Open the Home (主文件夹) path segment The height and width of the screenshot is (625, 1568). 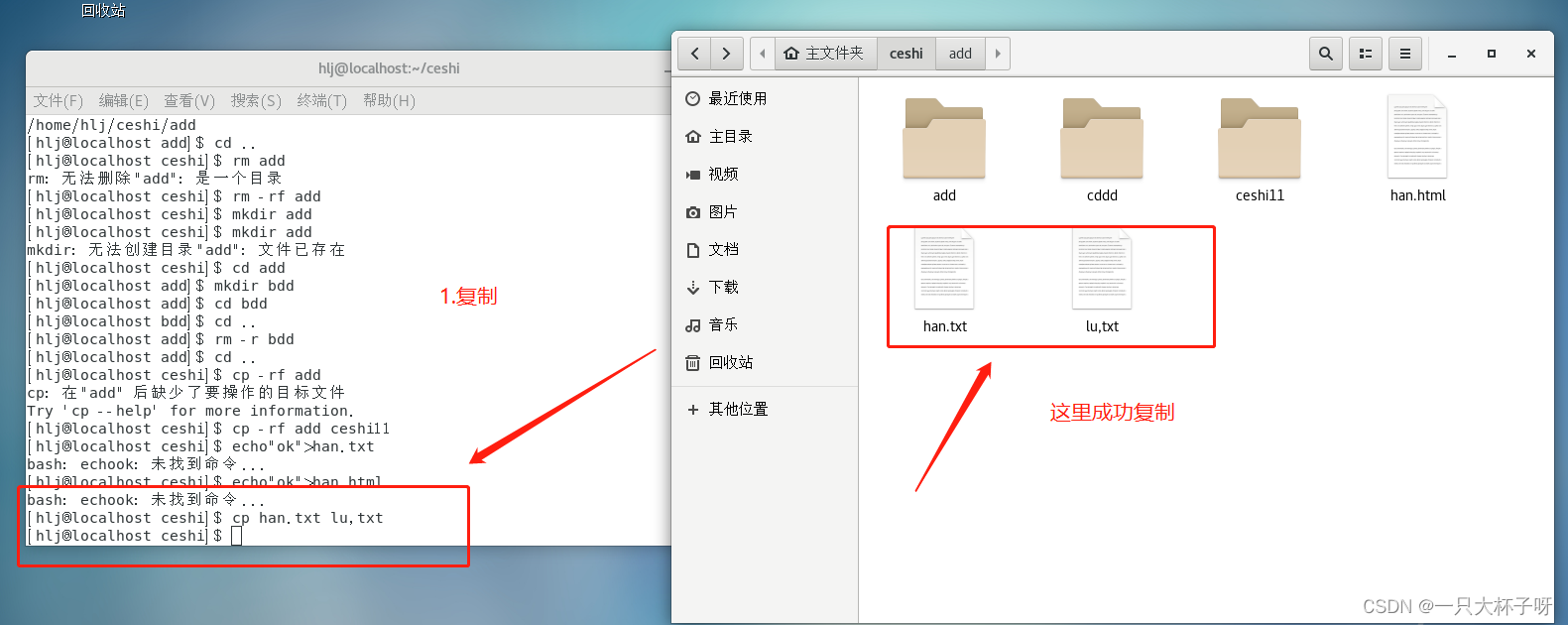824,54
